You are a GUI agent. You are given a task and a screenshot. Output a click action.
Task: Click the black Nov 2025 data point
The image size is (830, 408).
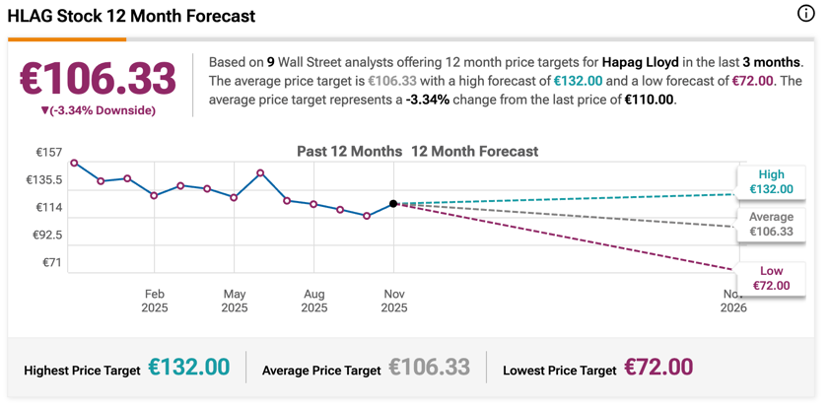(x=394, y=204)
